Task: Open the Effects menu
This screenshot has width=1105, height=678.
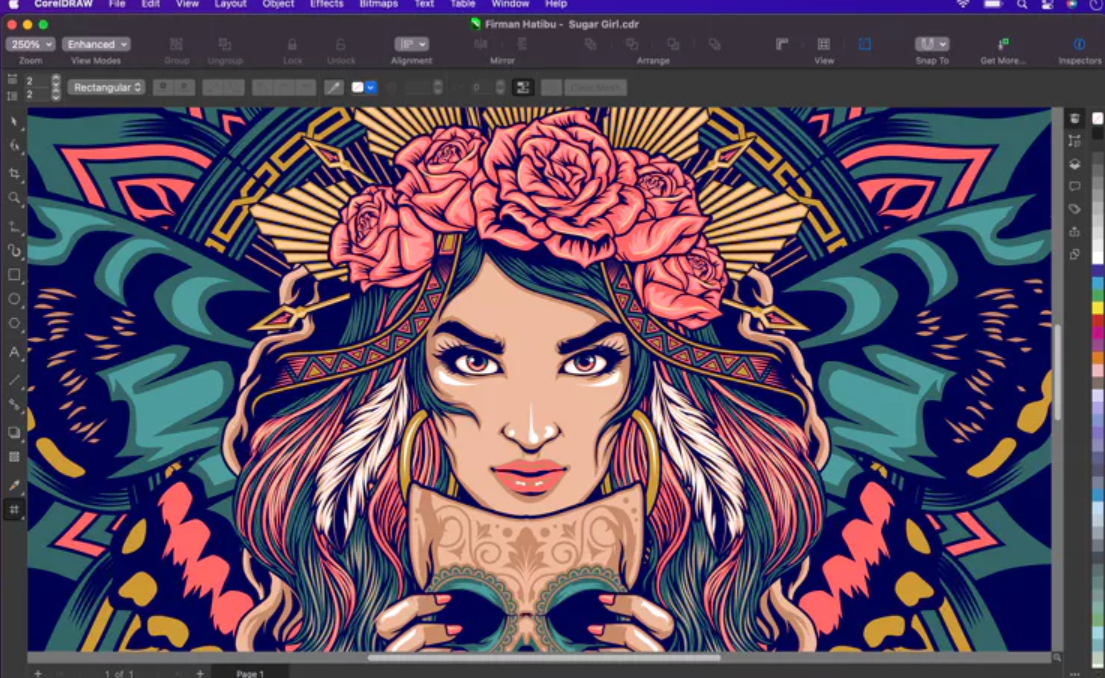Action: (x=327, y=4)
